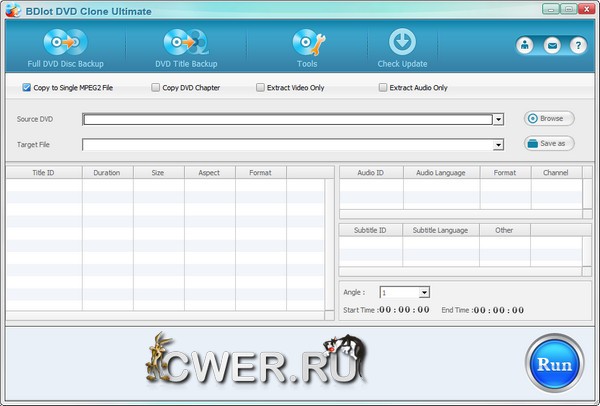Click the Duration column header
Viewport: 600px width, 406px height.
coord(107,173)
